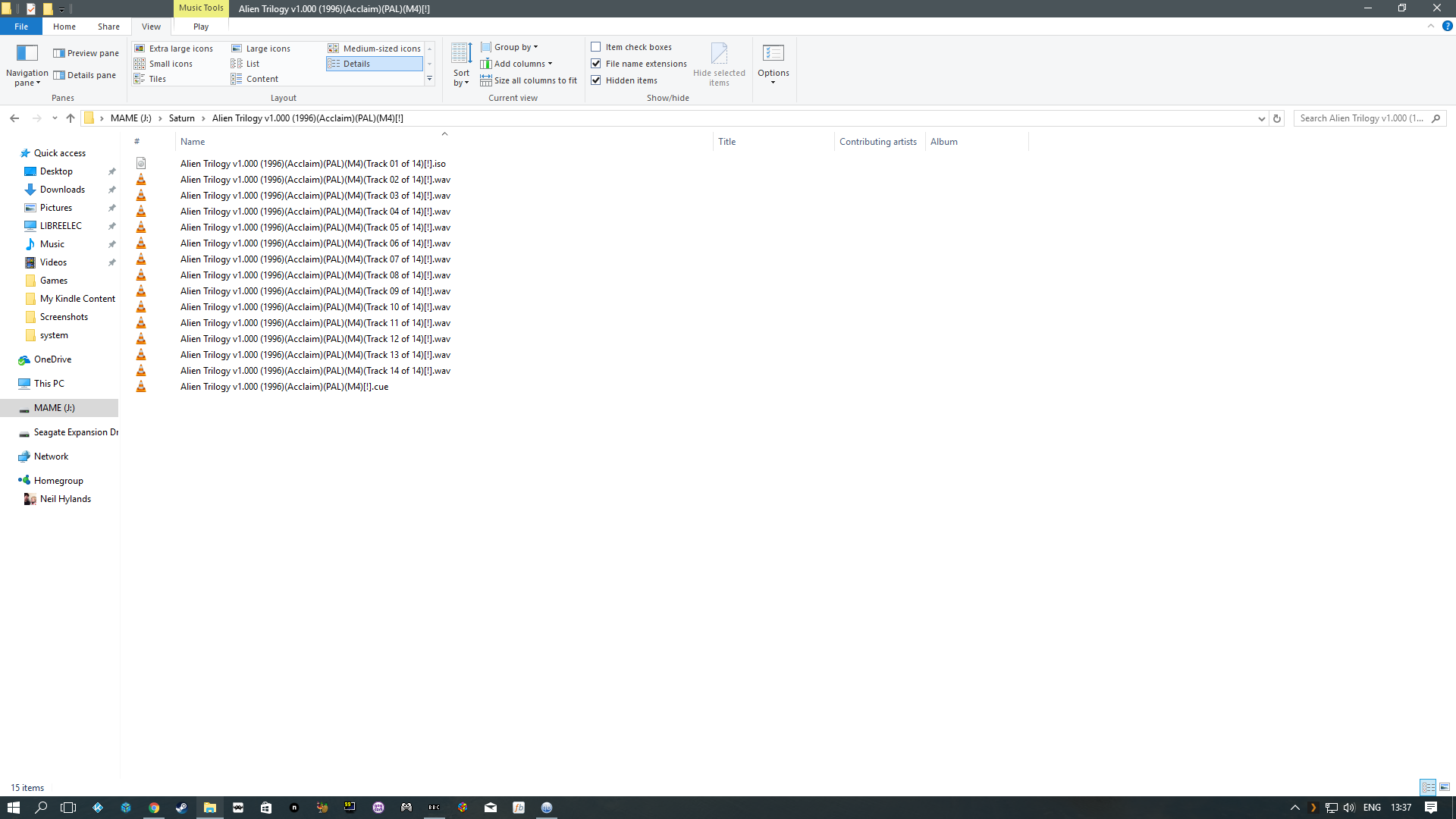Go up one folder level
The width and height of the screenshot is (1456, 819).
pos(71,118)
